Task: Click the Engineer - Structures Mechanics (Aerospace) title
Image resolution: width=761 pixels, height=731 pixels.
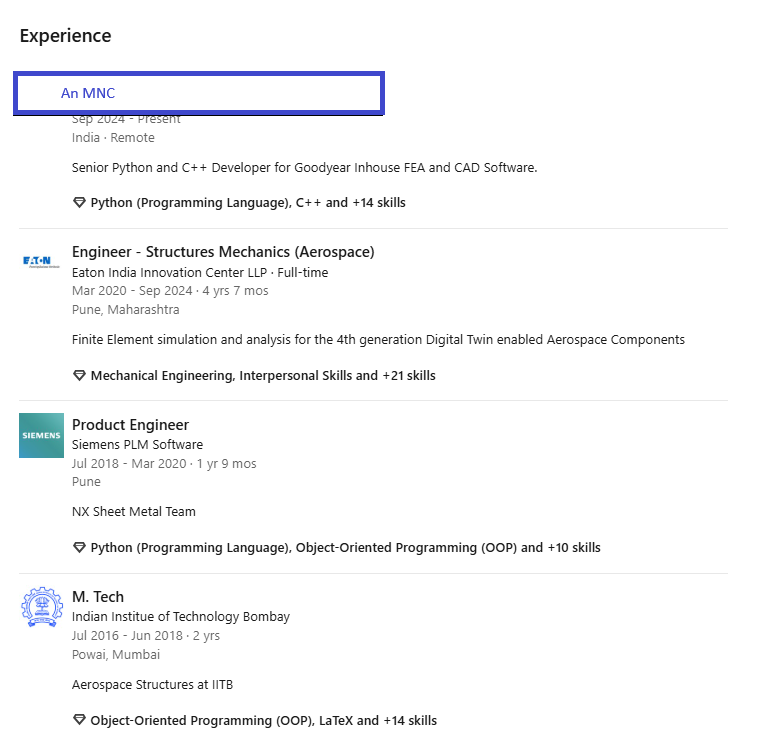Action: (x=223, y=252)
